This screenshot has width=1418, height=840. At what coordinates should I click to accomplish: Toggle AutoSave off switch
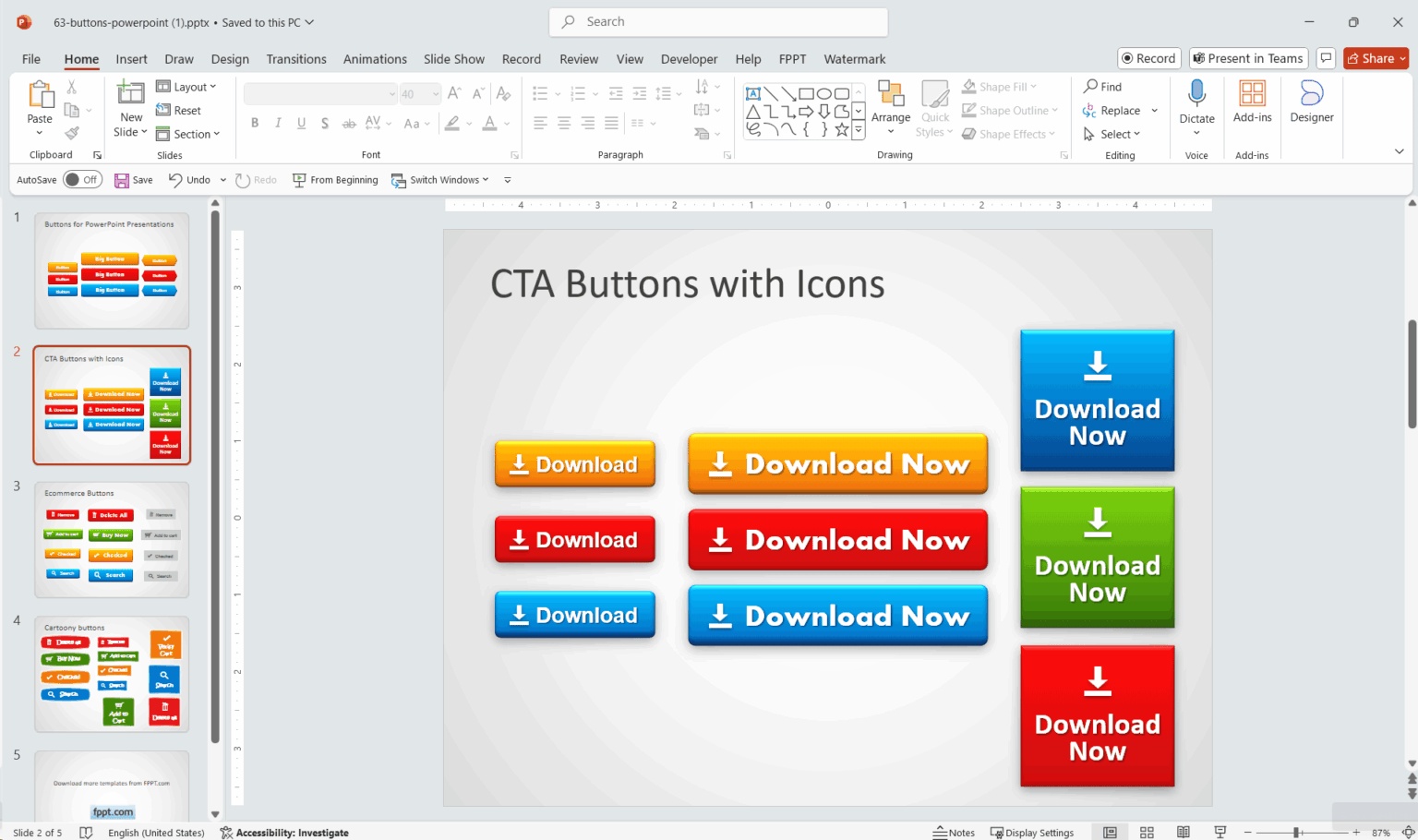click(82, 179)
